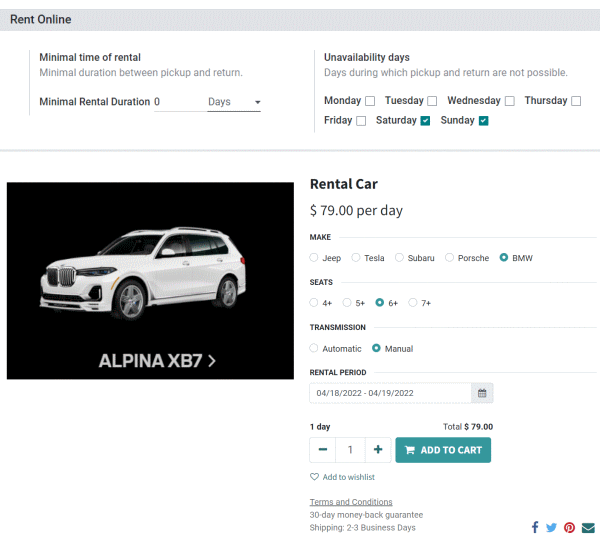
Task: Check the Tuesday unavailability checkbox
Action: click(432, 101)
